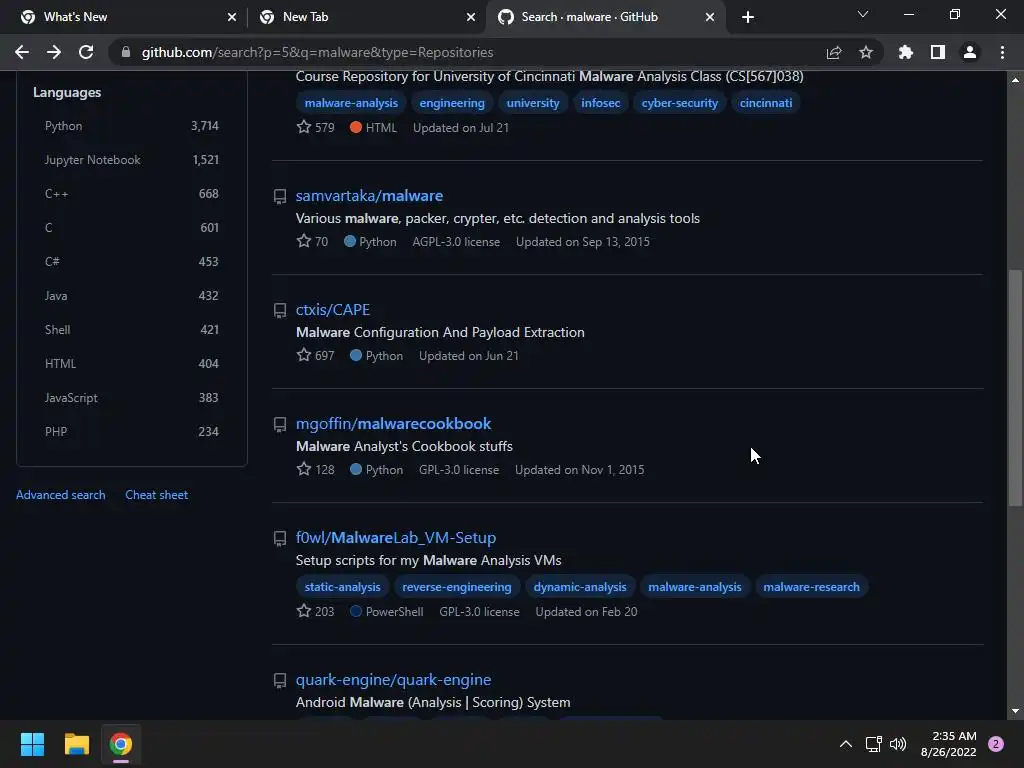Open the Cheat sheet link

point(157,495)
